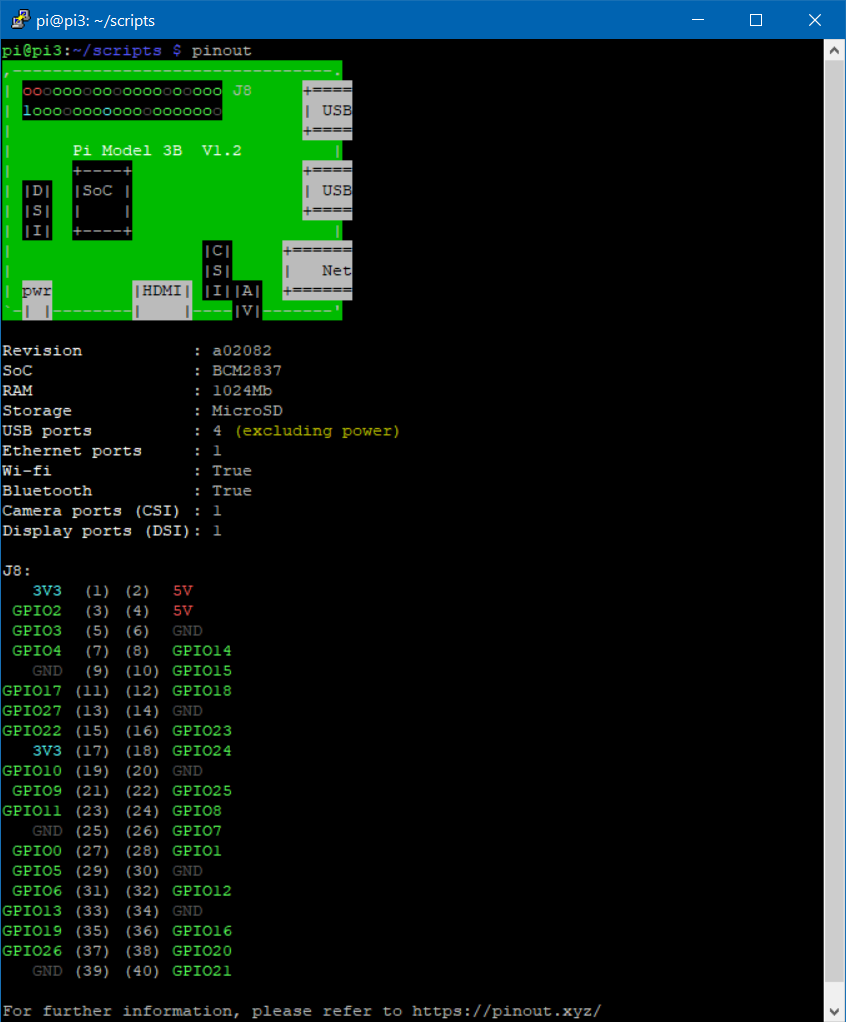Maximize the pi@pi3 terminal window

coord(756,20)
